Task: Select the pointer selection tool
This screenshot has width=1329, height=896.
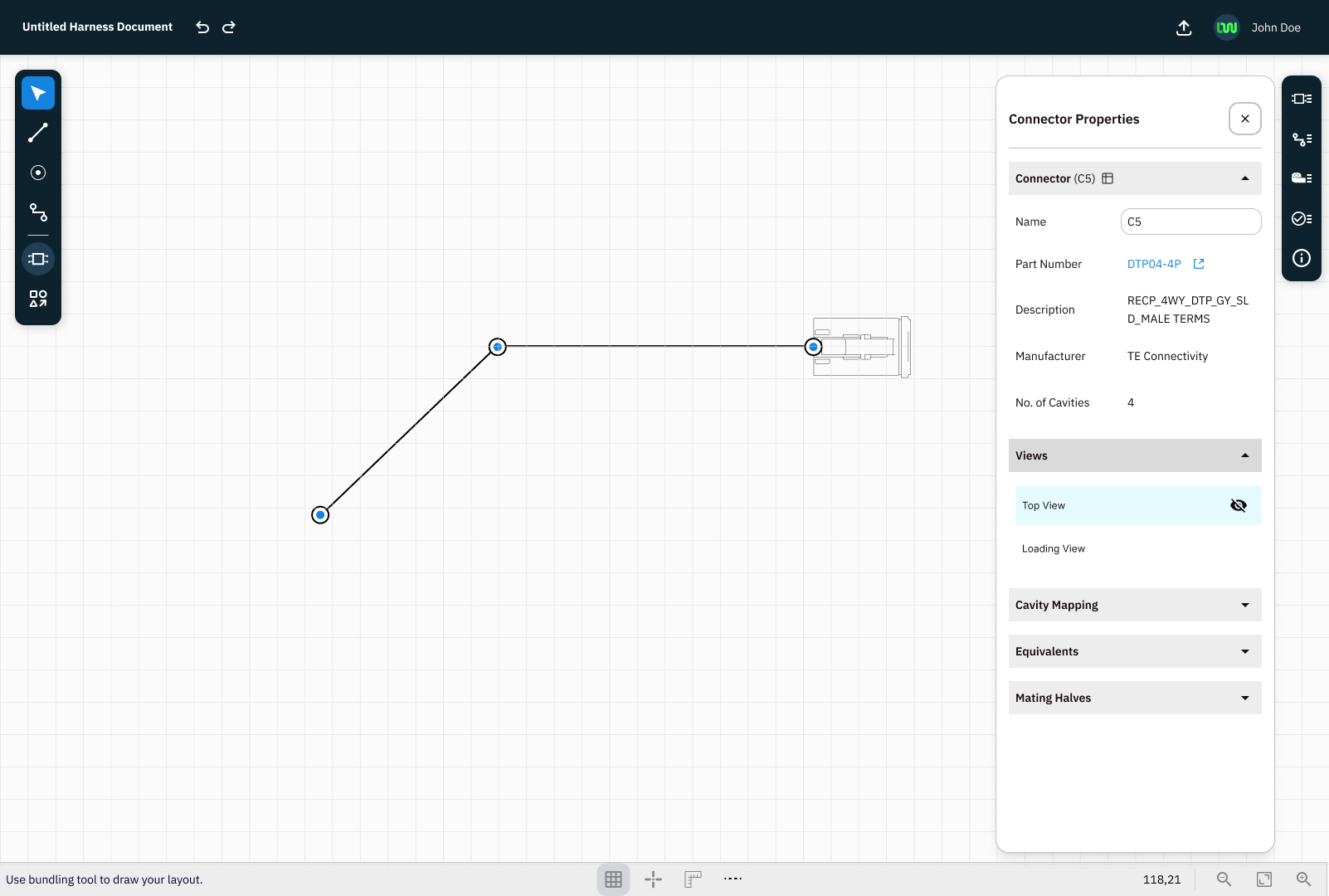Action: tap(38, 93)
